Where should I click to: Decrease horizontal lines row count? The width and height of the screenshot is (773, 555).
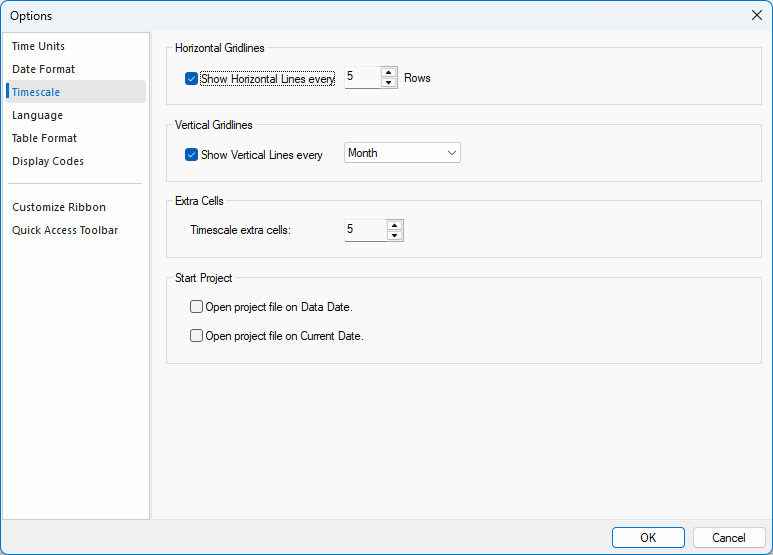pos(389,83)
